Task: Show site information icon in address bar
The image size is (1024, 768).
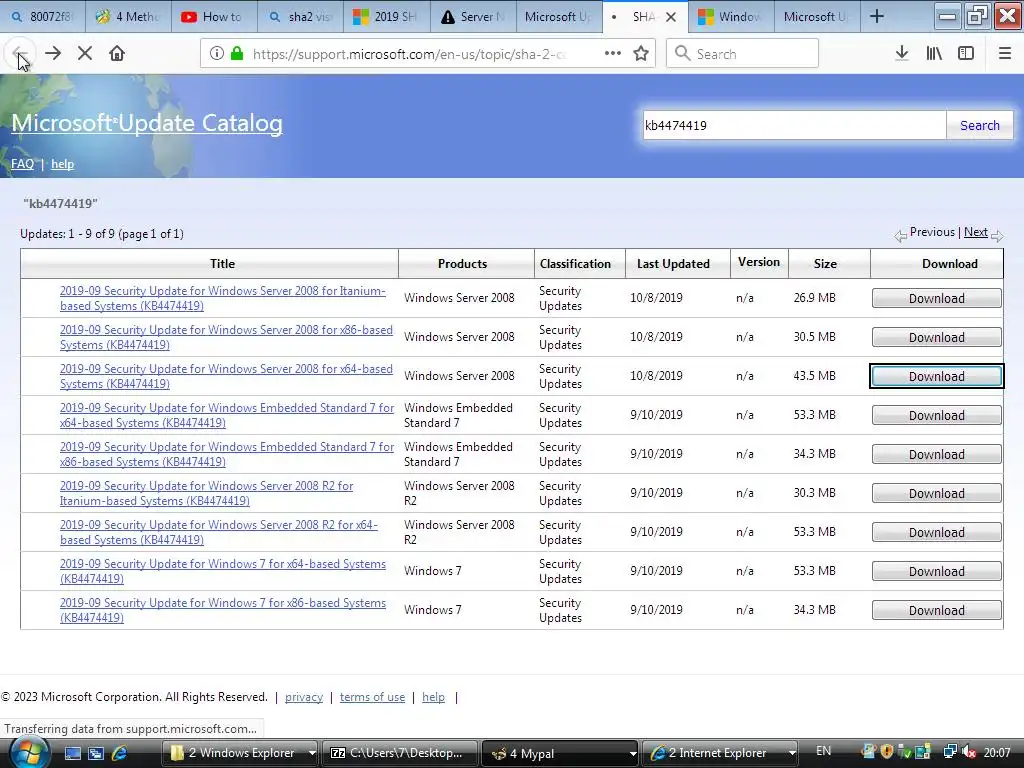Action: tap(216, 54)
